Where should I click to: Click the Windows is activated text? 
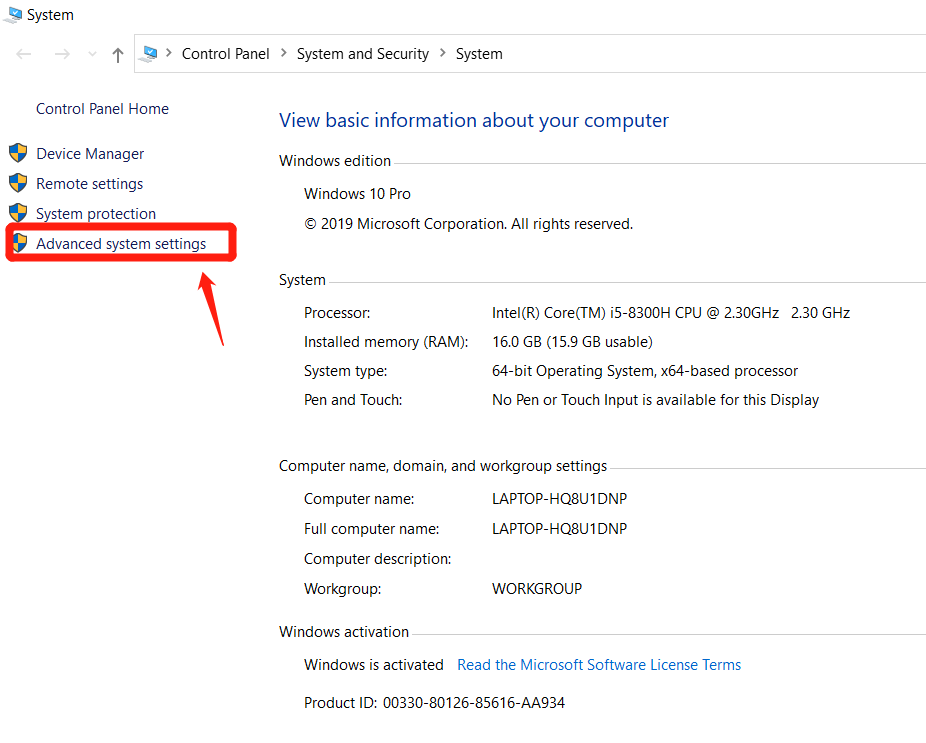pos(374,665)
